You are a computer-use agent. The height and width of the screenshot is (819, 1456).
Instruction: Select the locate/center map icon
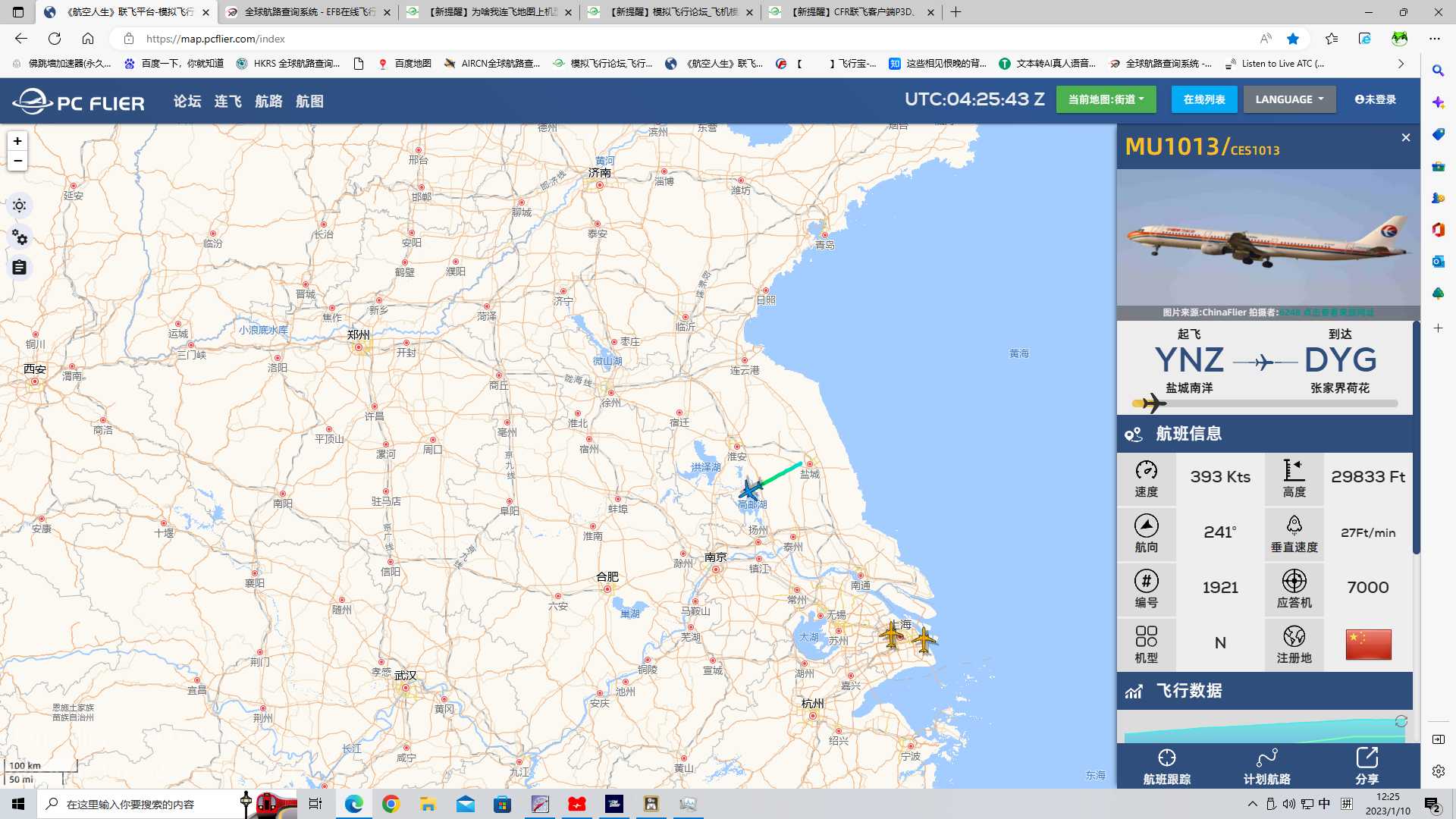point(19,205)
